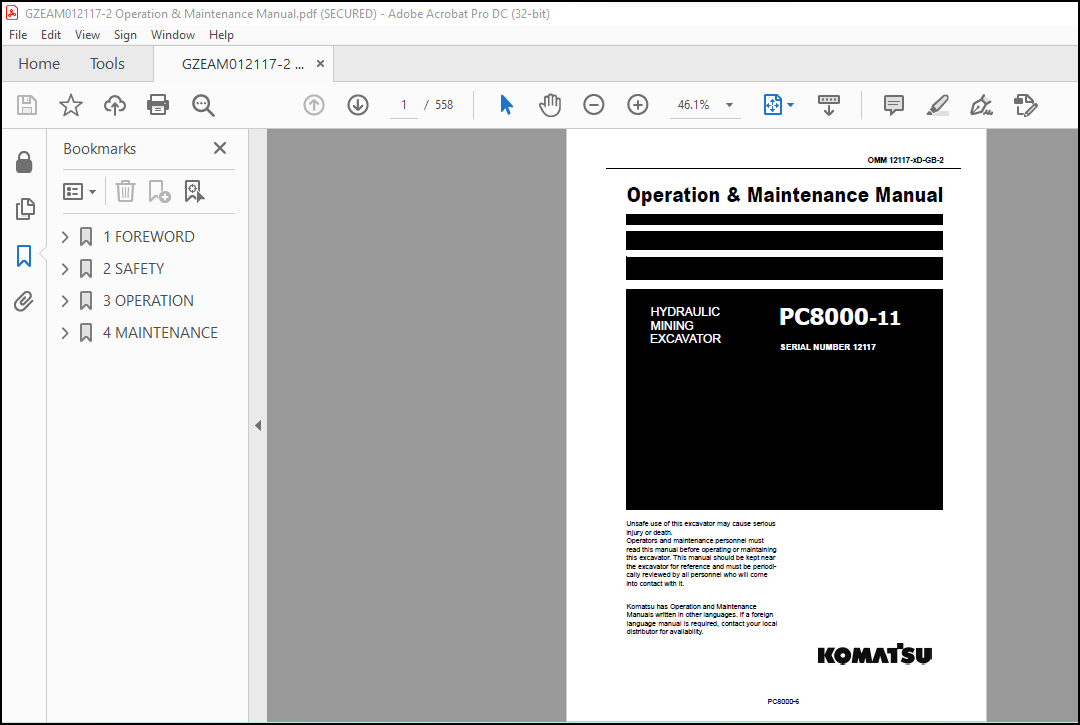The width and height of the screenshot is (1080, 725).
Task: Collapse the navigation pane arrow
Action: 258,425
